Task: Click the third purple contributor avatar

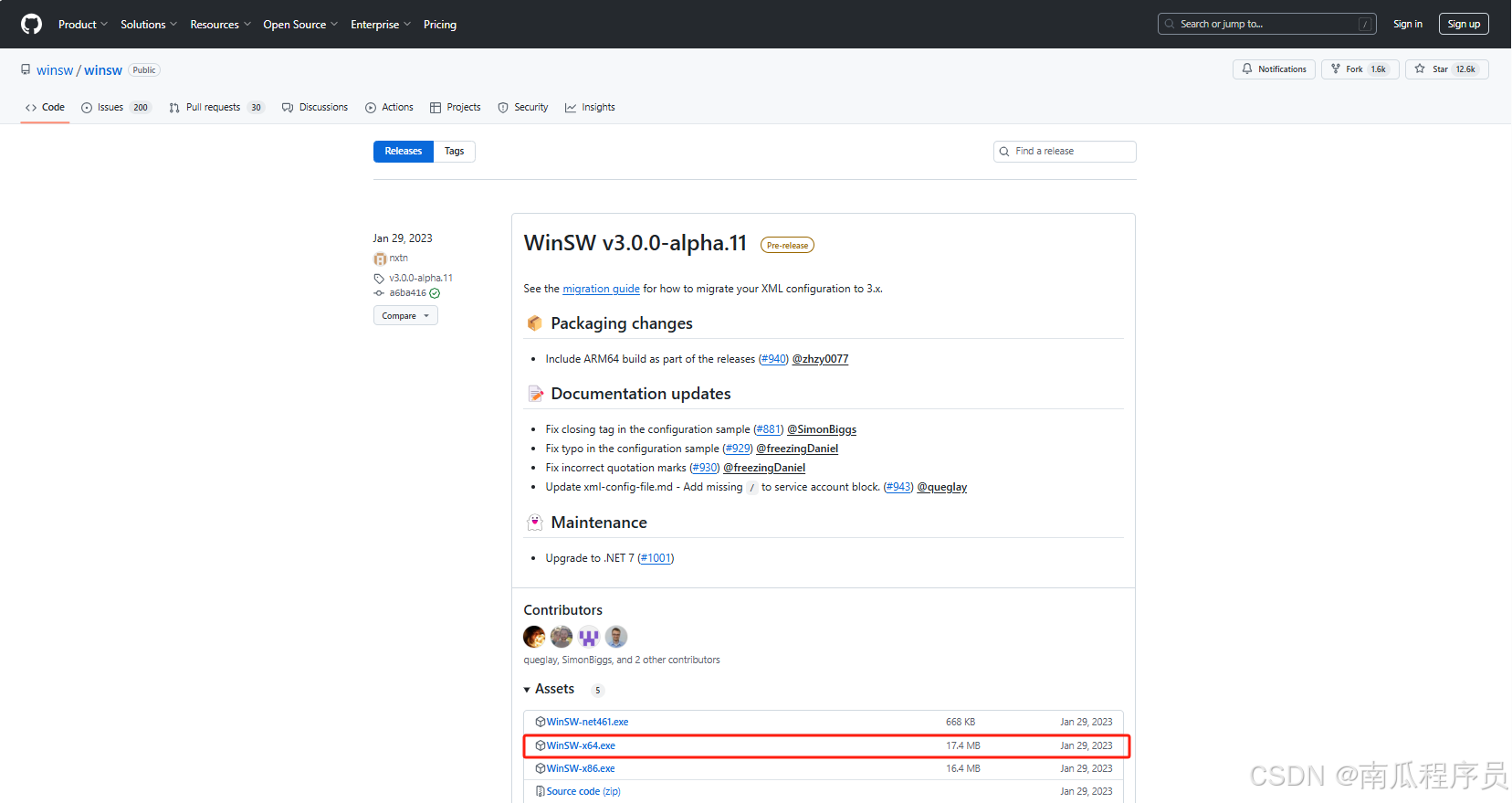Action: (589, 637)
